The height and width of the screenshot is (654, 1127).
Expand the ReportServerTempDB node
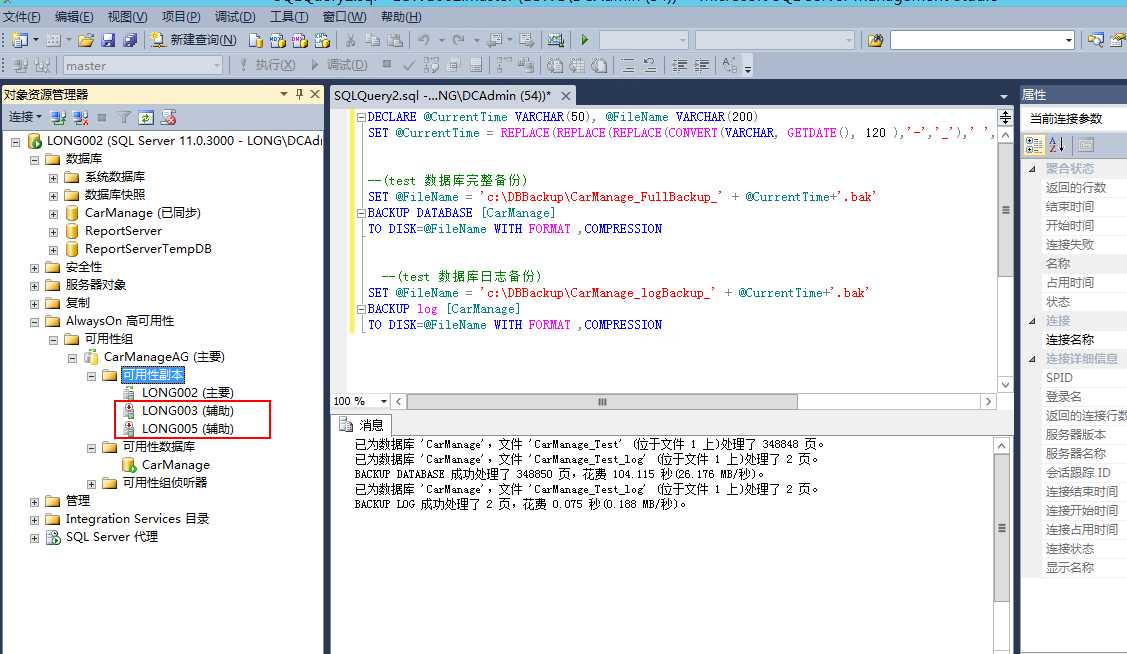pyautogui.click(x=53, y=250)
